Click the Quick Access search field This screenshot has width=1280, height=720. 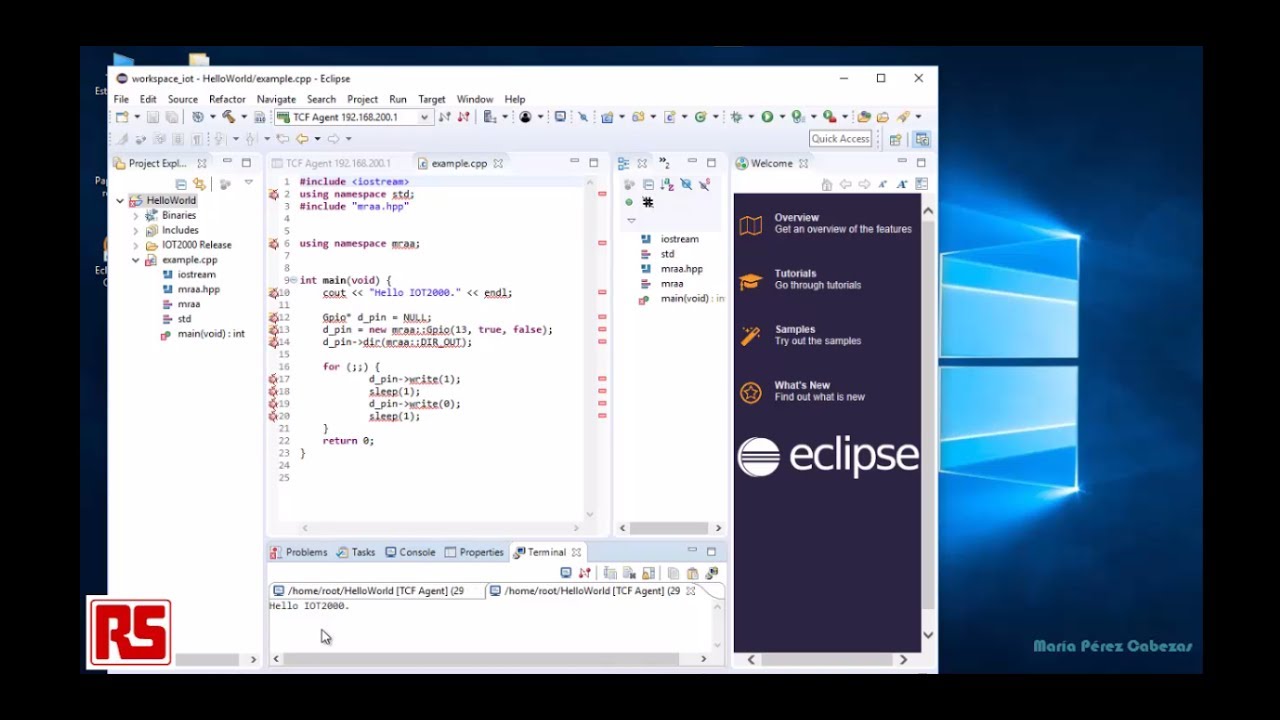[x=840, y=139]
